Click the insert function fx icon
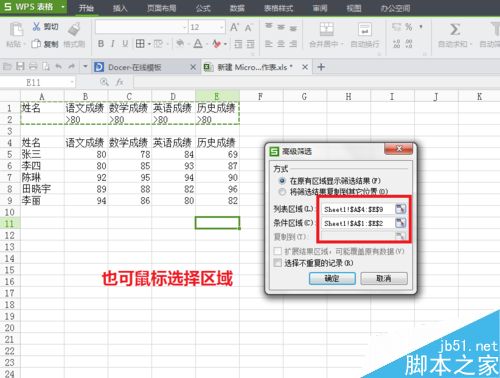 point(120,82)
